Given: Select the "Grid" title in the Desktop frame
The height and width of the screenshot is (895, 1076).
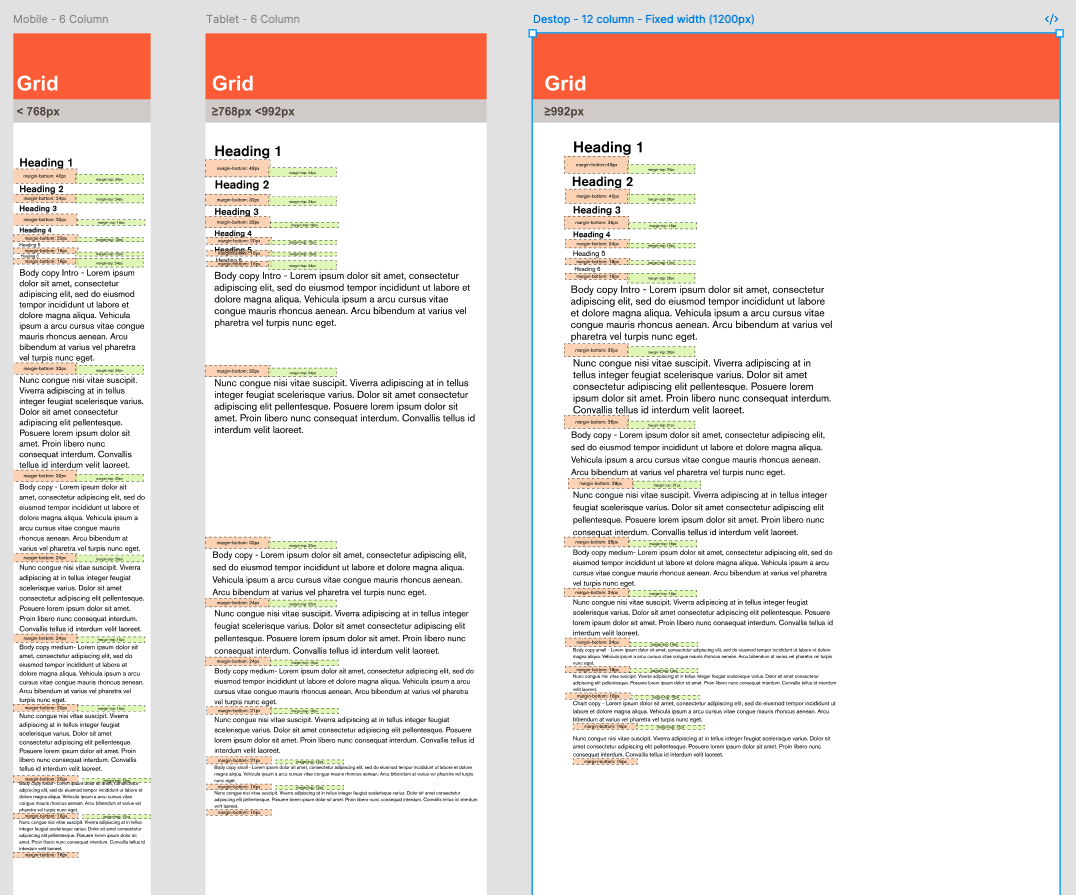Looking at the screenshot, I should pos(565,84).
